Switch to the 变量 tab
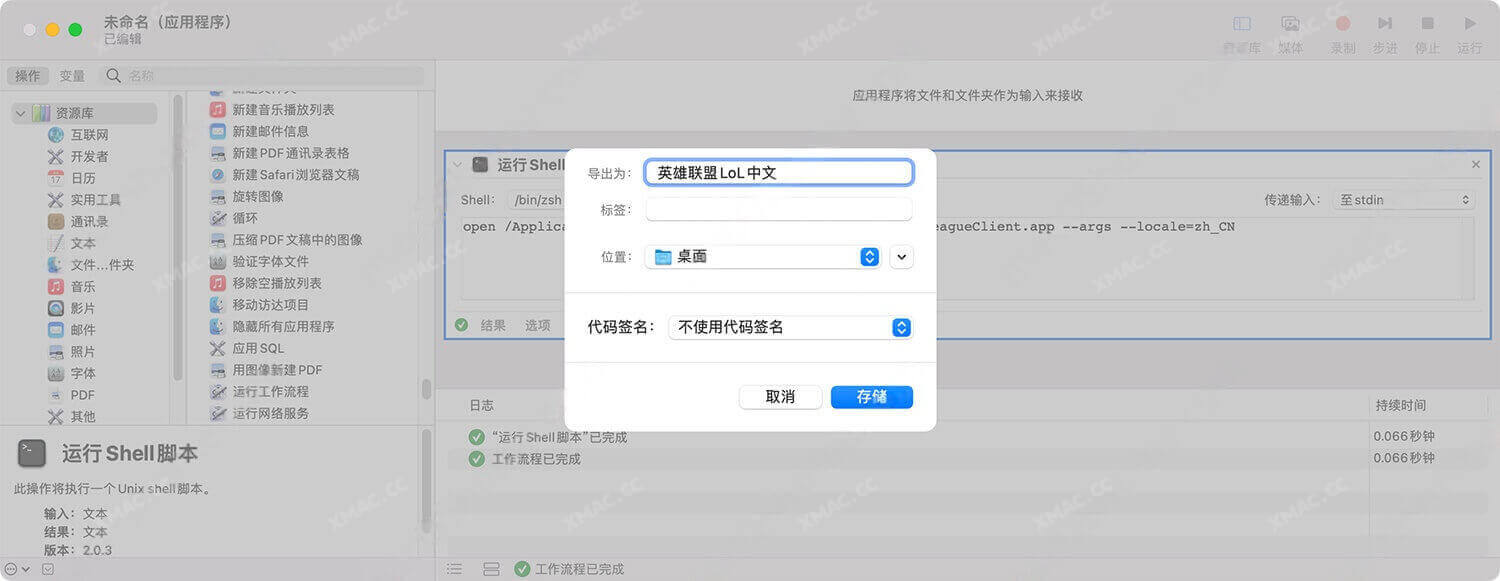Image resolution: width=1500 pixels, height=581 pixels. point(70,75)
